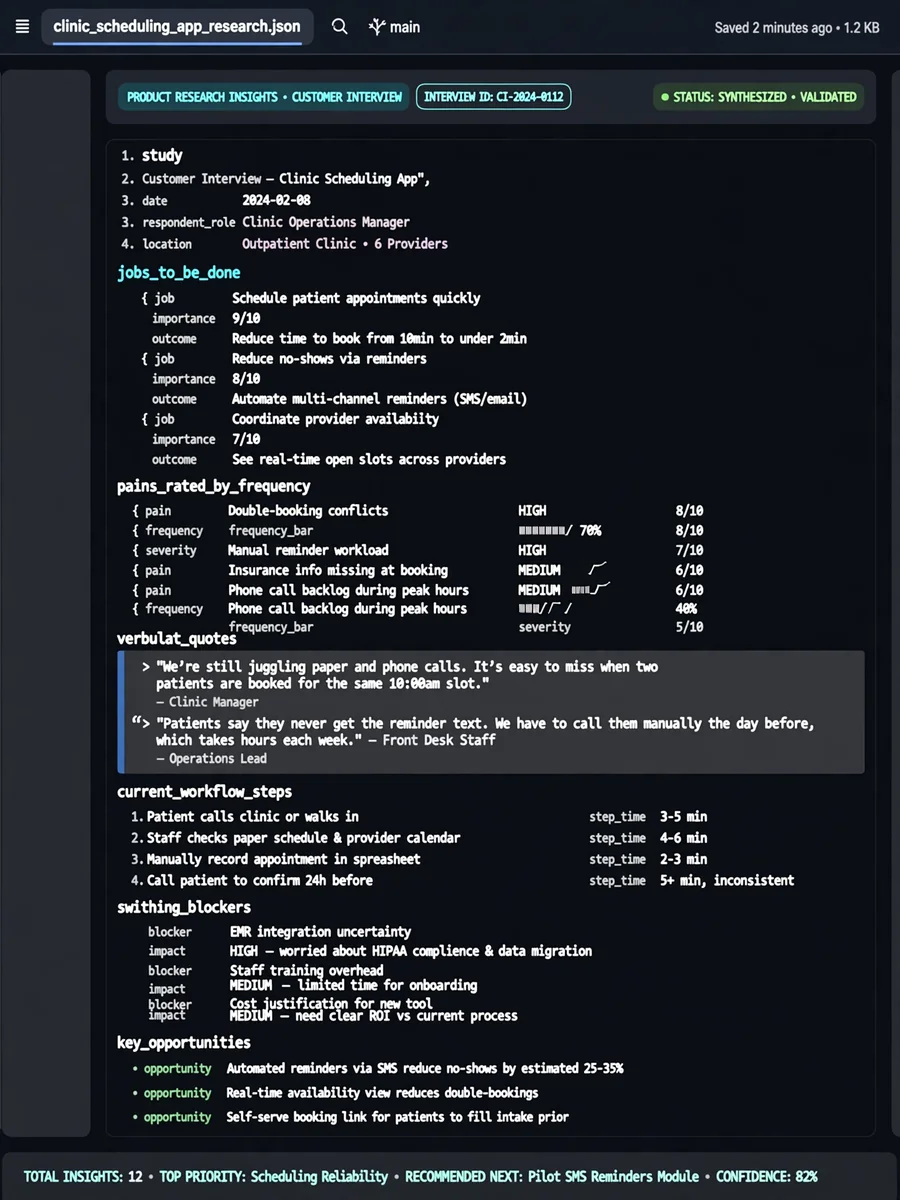
Task: Select opportunity 'Real-time availability view reduces double-bookings'
Action: click(x=382, y=1093)
